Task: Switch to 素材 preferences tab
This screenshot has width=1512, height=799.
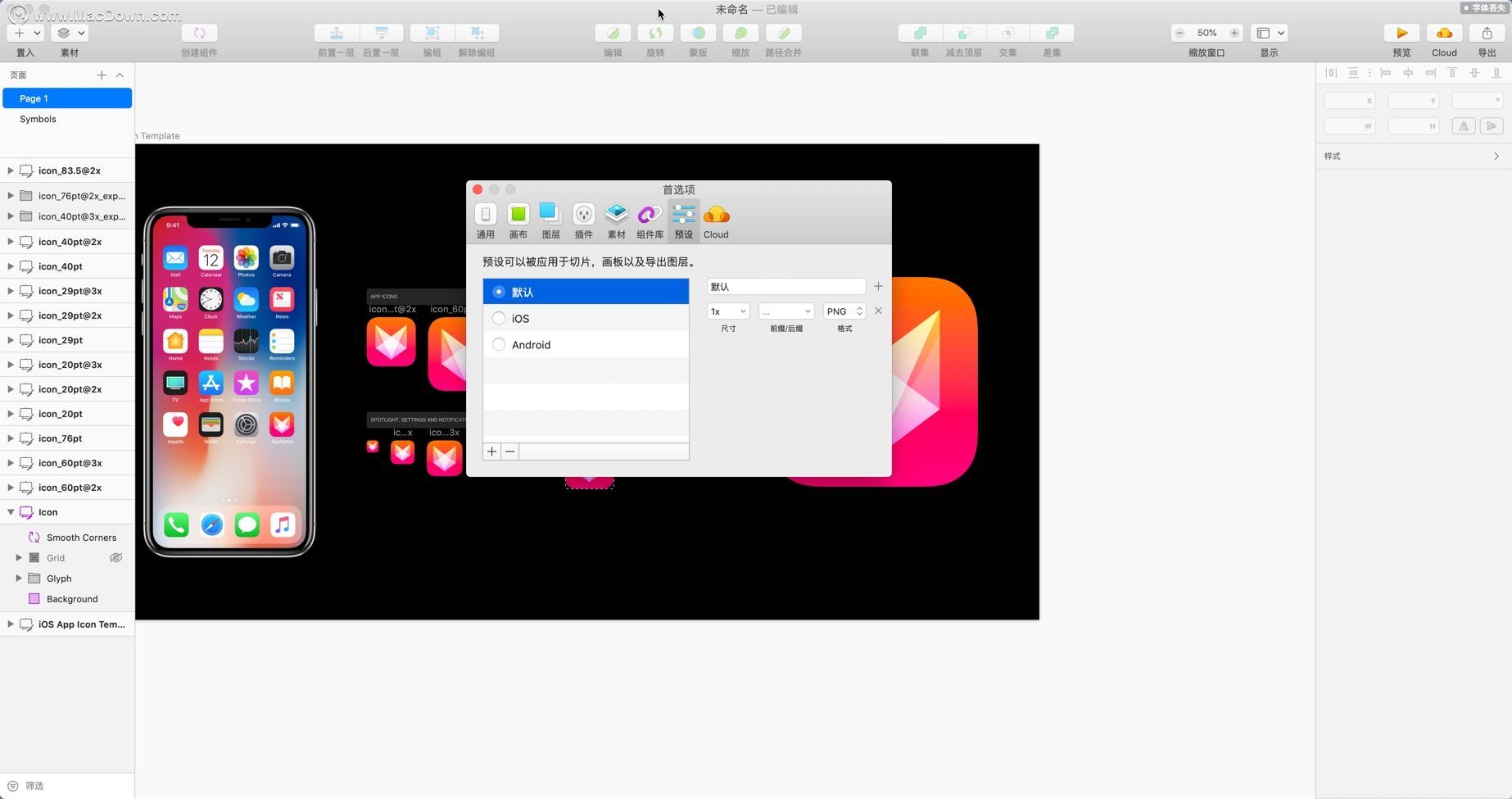Action: pyautogui.click(x=617, y=221)
